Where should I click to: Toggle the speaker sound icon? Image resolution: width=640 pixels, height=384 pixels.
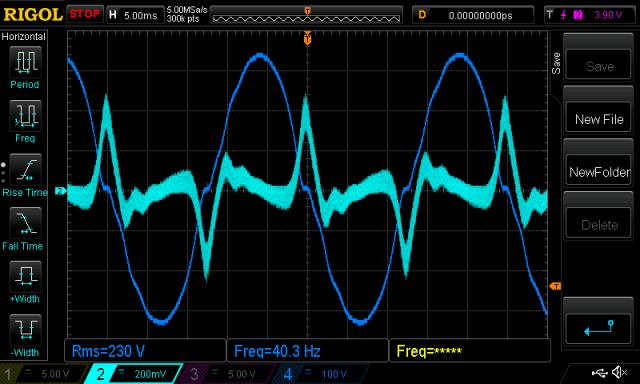click(620, 372)
